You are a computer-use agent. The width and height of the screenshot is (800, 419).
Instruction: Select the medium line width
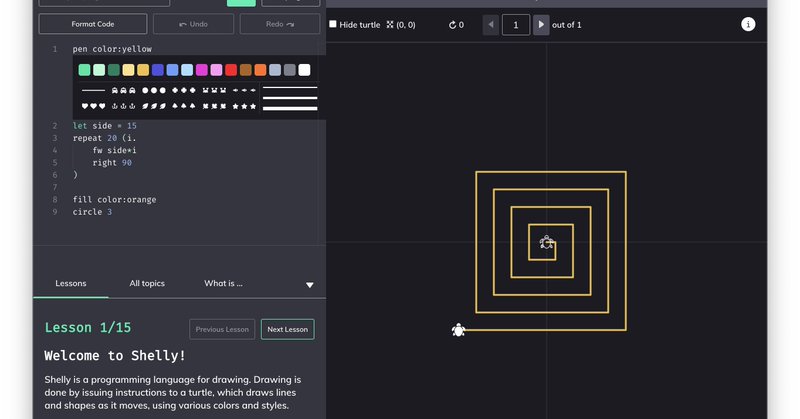290,97
